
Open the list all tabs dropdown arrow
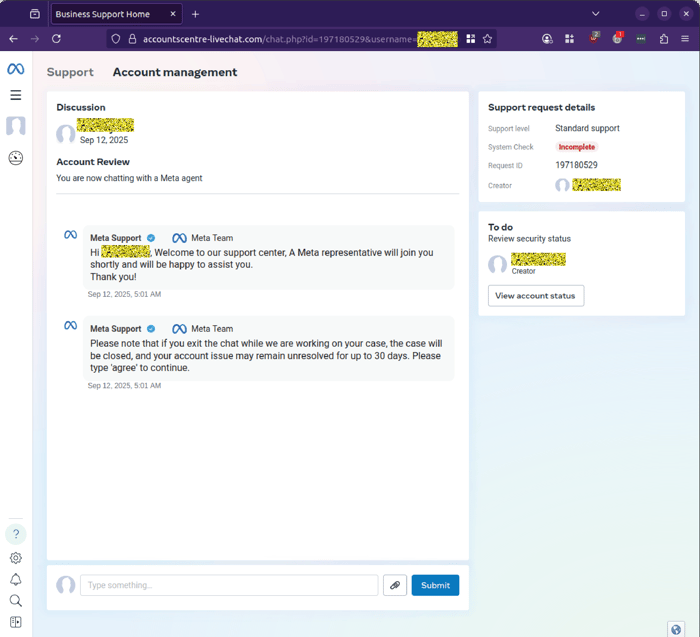[x=596, y=14]
